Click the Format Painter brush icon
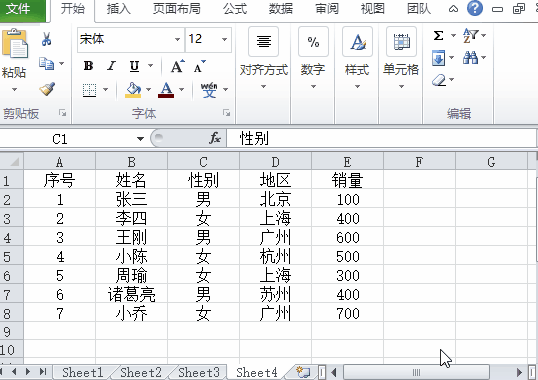The image size is (538, 380). coord(47,89)
